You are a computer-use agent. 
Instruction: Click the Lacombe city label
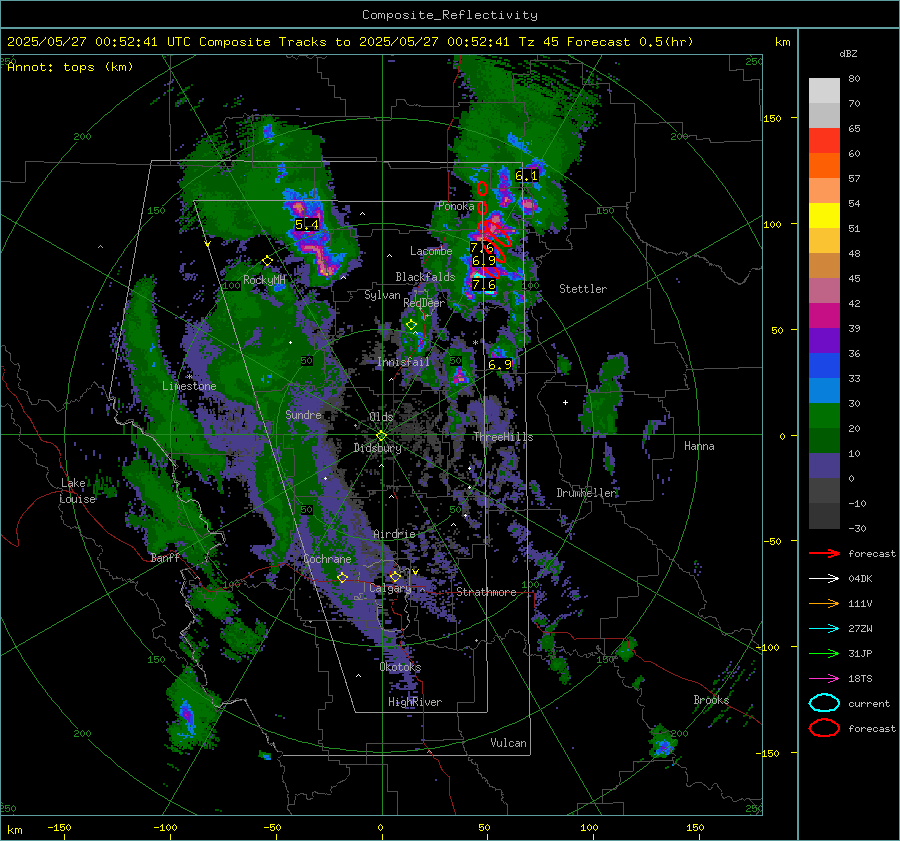click(x=431, y=251)
